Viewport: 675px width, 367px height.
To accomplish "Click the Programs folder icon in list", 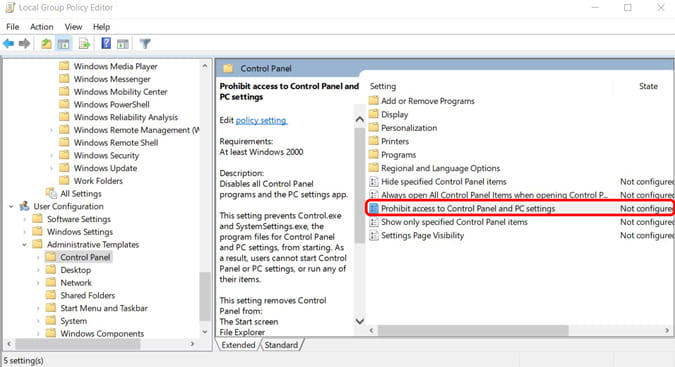I will tap(374, 154).
